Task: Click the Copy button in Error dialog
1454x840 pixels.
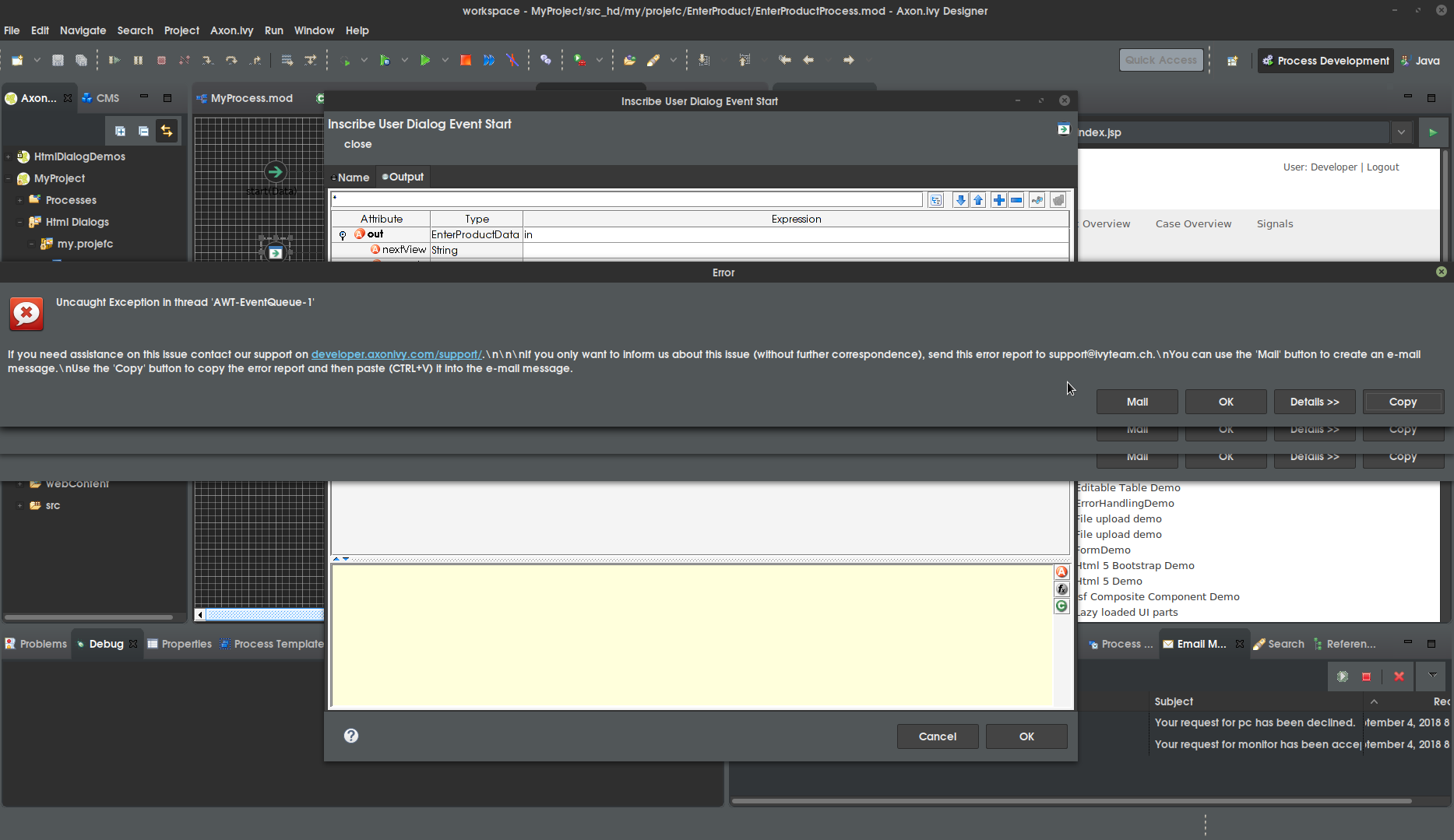Action: click(1403, 402)
